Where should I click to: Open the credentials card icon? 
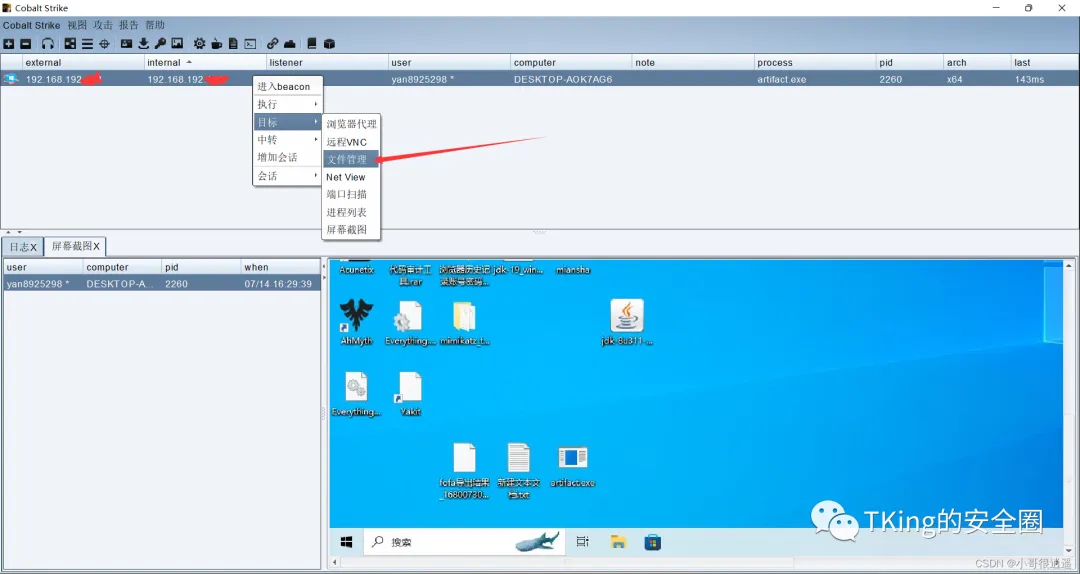coord(127,43)
